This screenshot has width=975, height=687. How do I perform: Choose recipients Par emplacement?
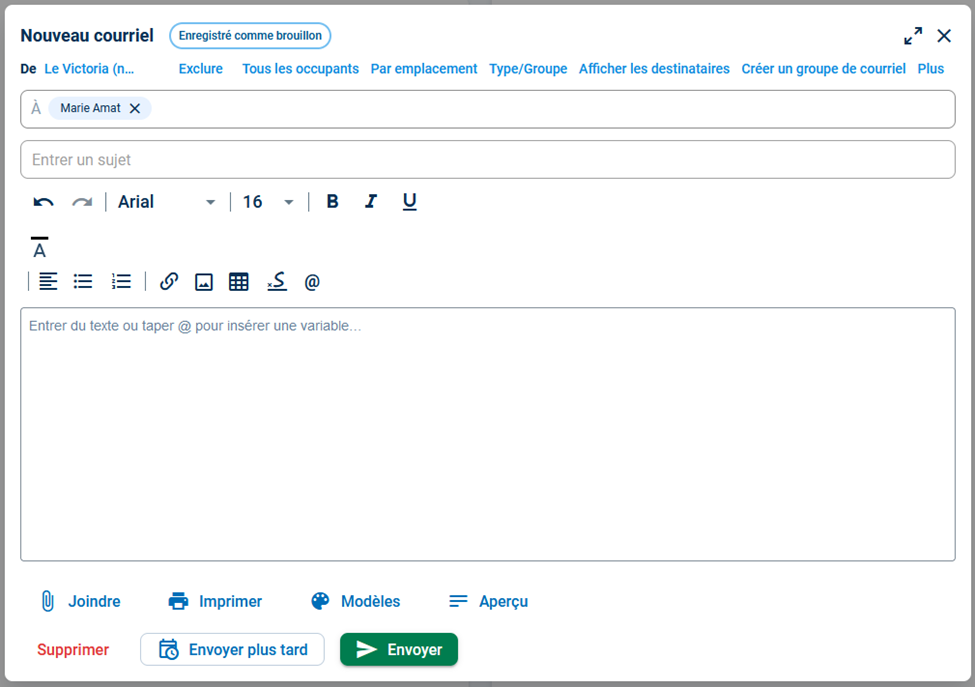click(x=424, y=69)
